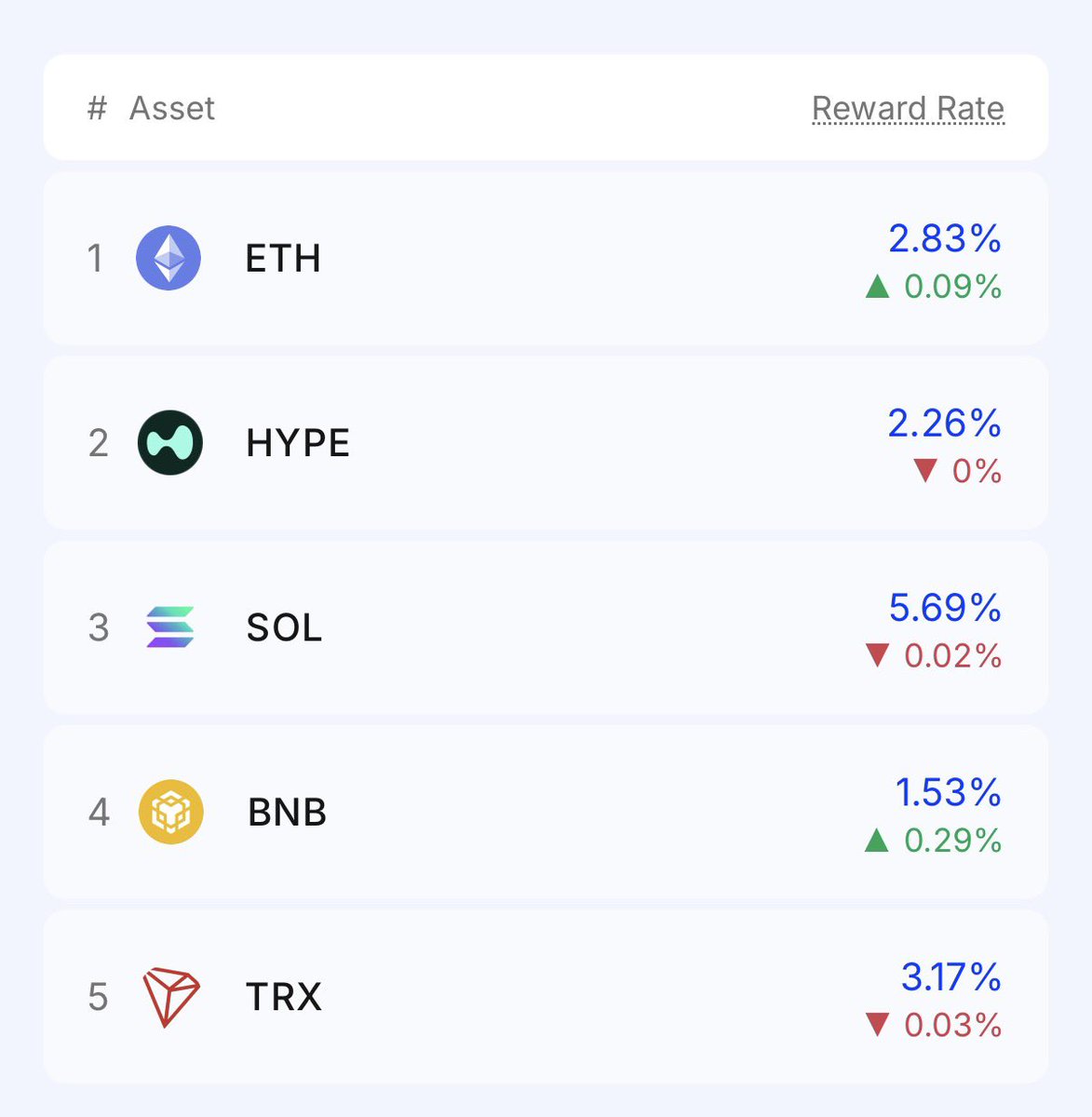The image size is (1092, 1117).
Task: Click red down arrow beside 0.03%
Action: coord(878,1025)
